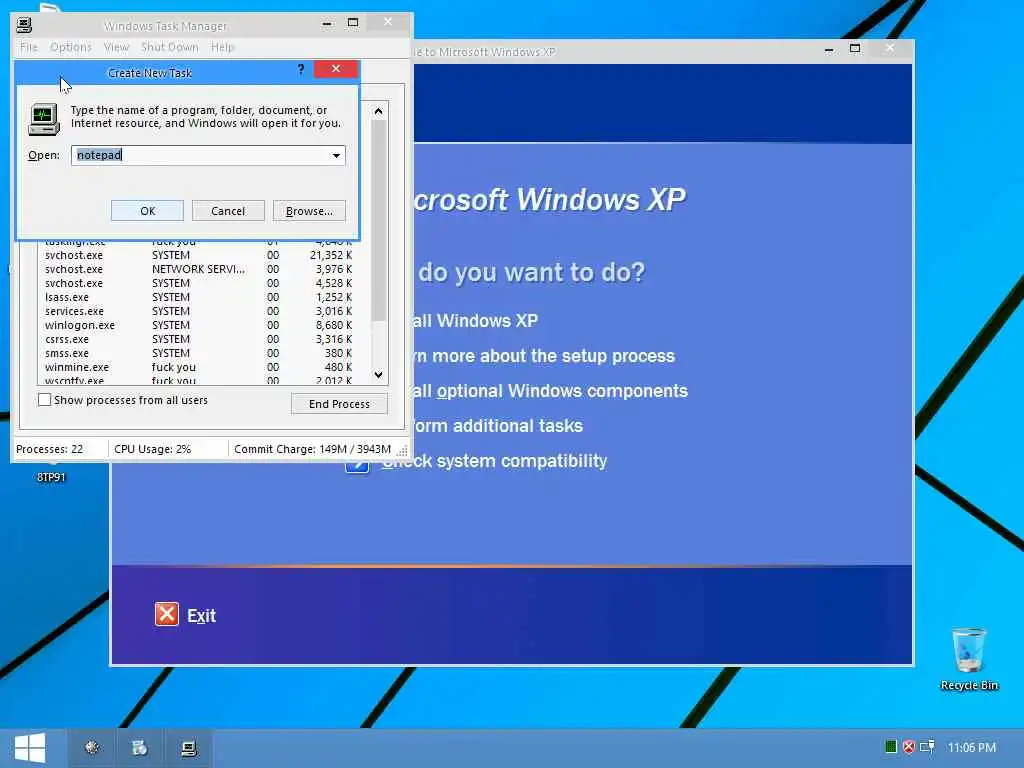This screenshot has height=768, width=1024.
Task: Minimize the Windows XP setup window
Action: pos(829,49)
